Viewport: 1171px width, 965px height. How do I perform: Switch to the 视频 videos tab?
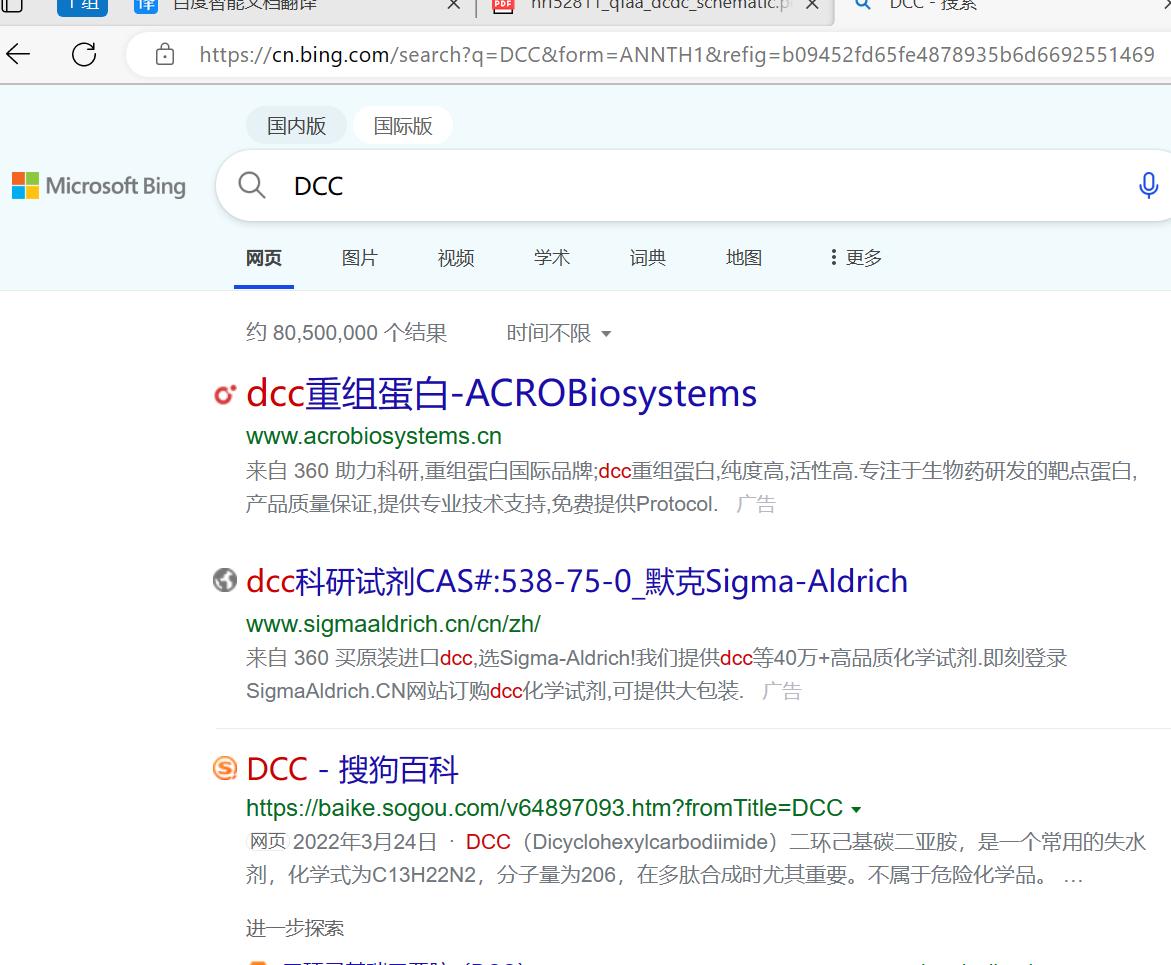tap(456, 258)
